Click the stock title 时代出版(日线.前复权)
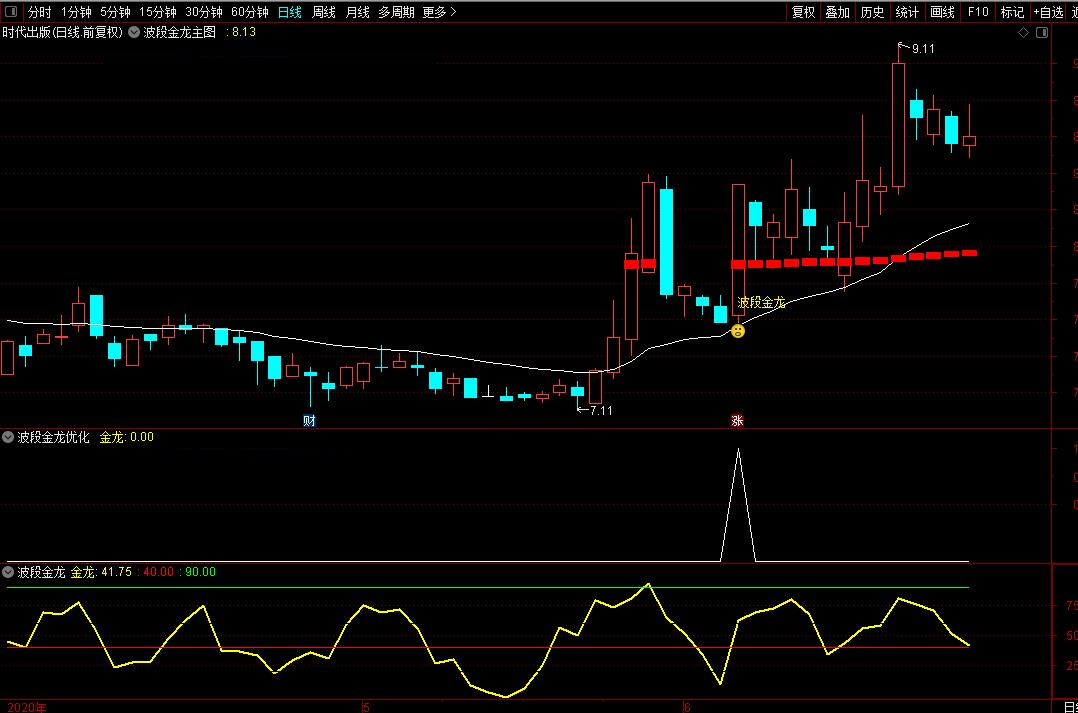This screenshot has width=1078, height=713. 62,32
